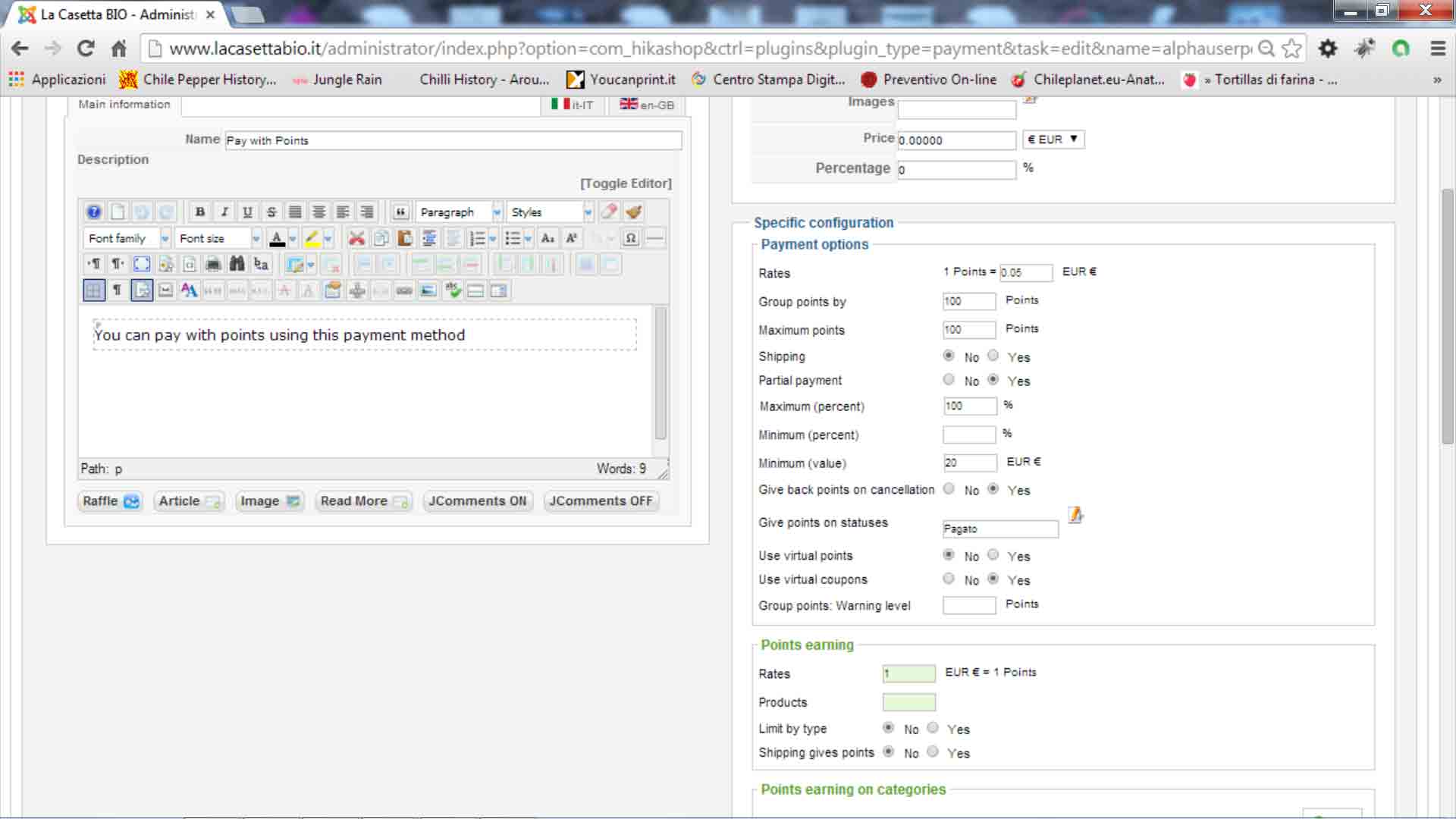Click the blockquote icon

pyautogui.click(x=400, y=212)
